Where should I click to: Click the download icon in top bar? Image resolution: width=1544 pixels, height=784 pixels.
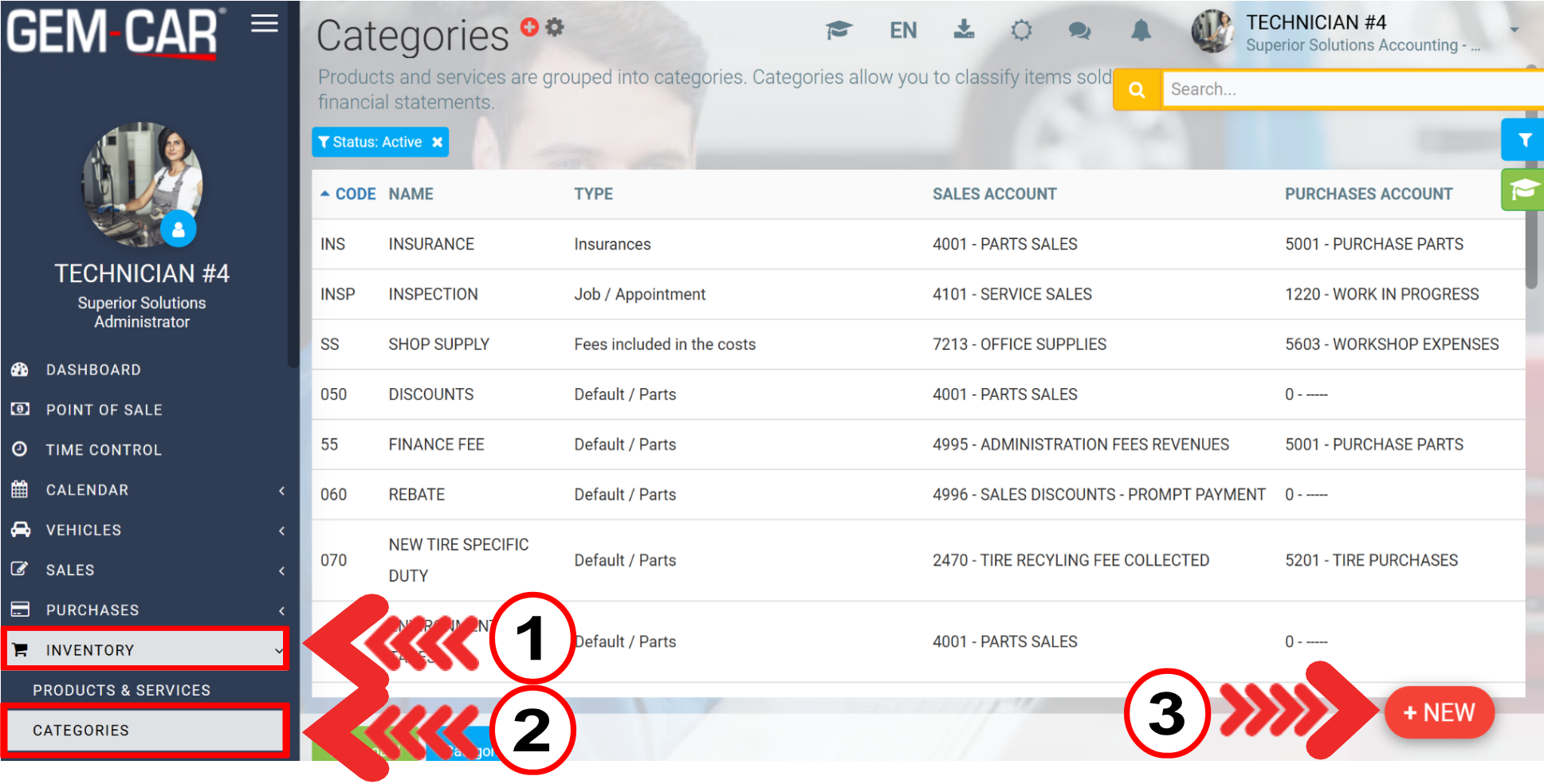coord(964,30)
